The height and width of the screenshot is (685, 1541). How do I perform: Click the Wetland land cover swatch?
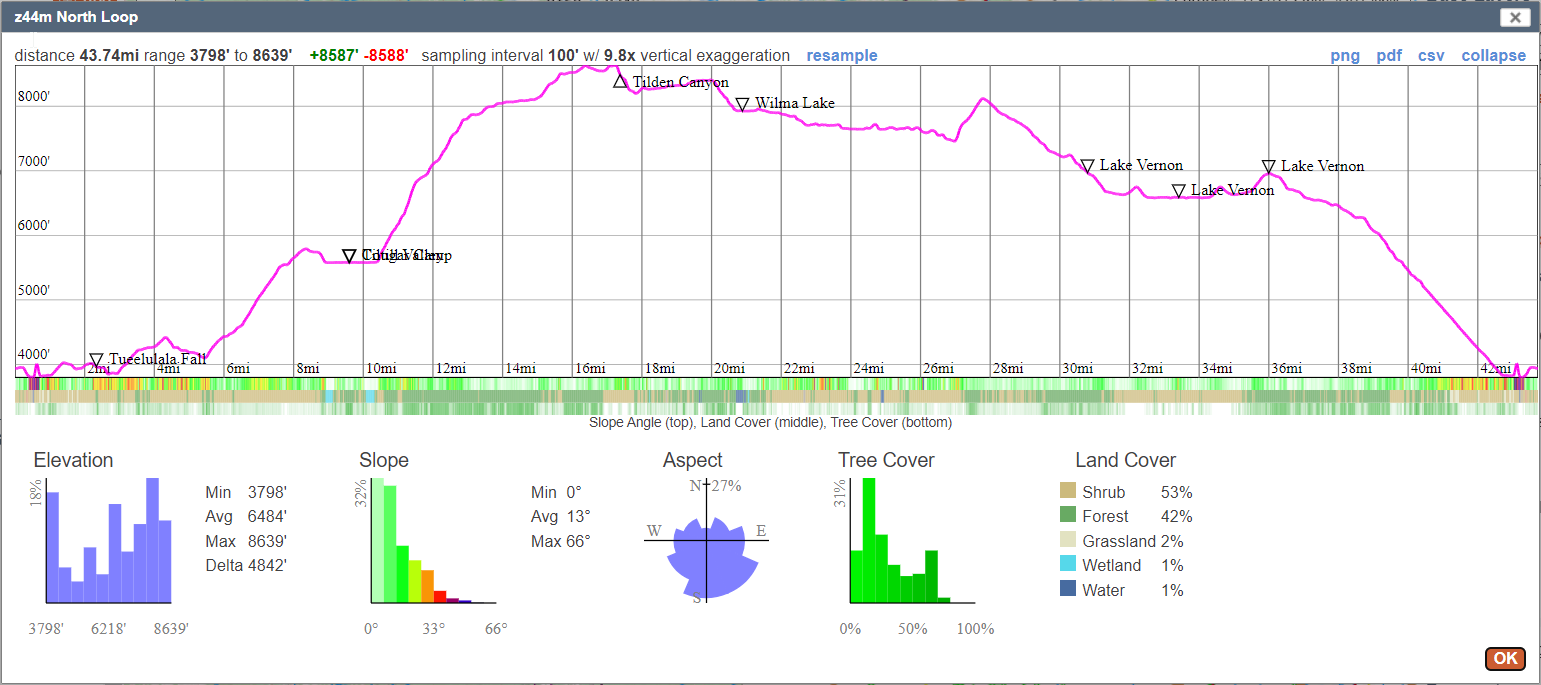tap(1068, 565)
